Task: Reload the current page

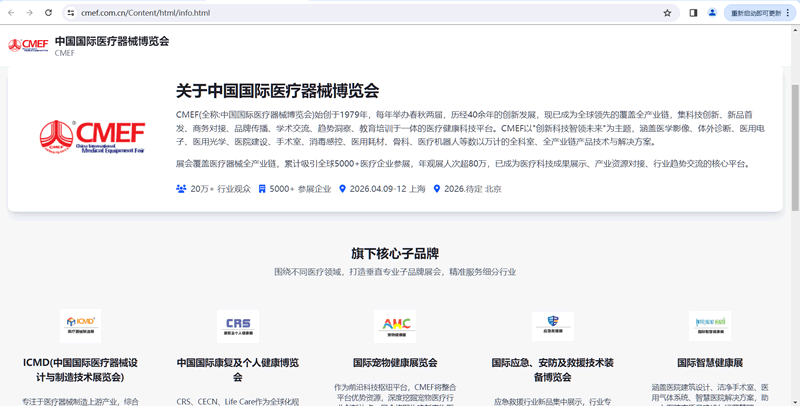Action: (48, 13)
